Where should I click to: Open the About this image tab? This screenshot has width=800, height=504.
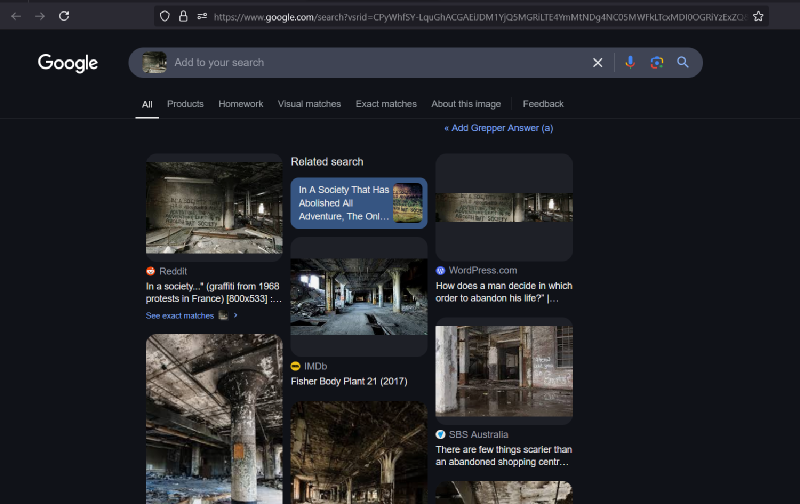tap(466, 104)
